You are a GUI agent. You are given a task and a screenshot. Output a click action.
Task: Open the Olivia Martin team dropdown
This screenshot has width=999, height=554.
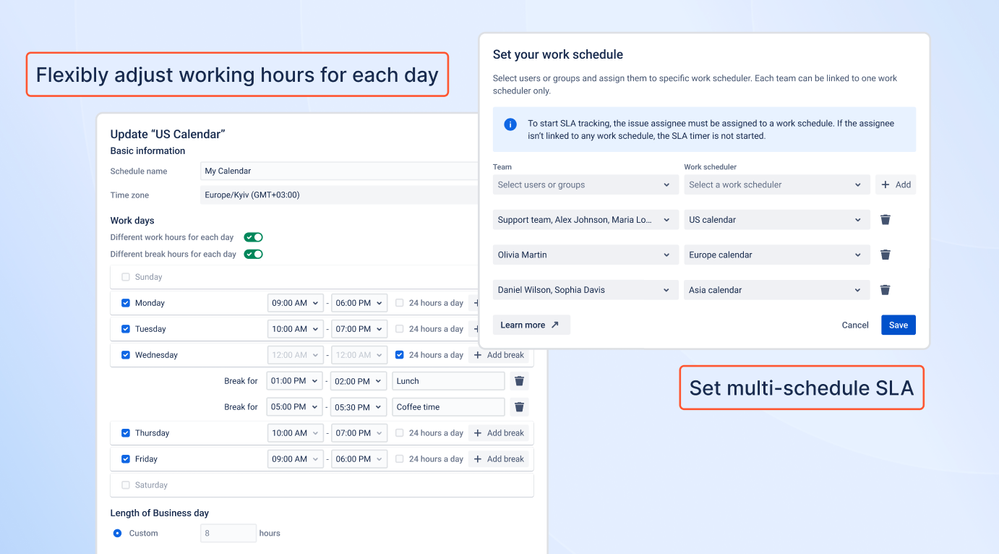584,255
